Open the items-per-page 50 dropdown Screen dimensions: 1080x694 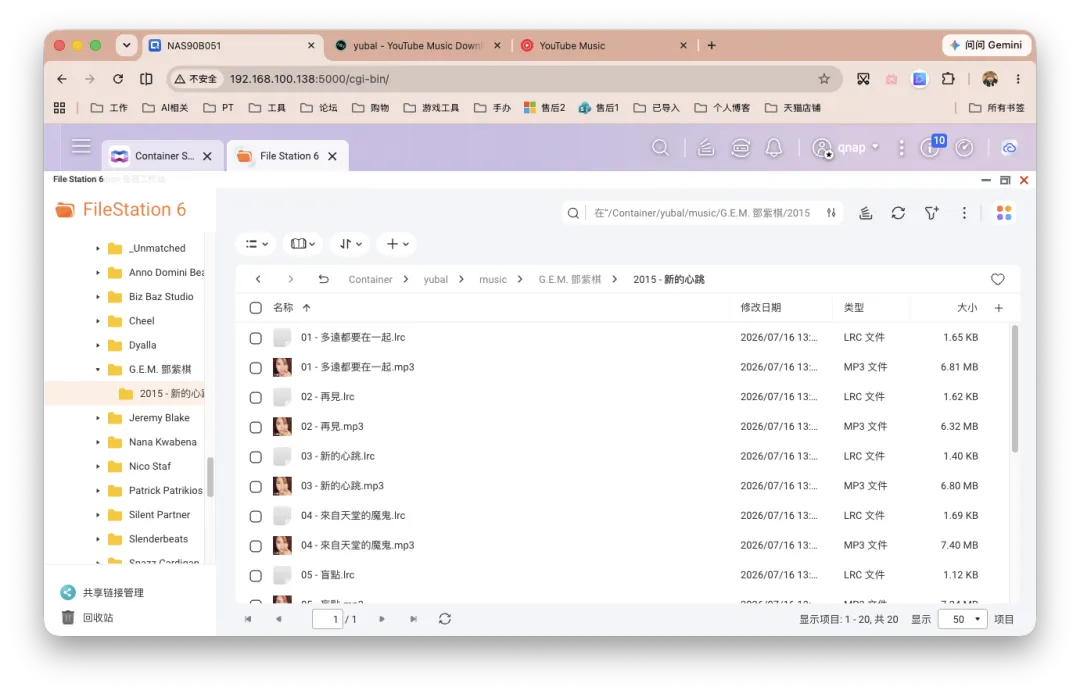(x=963, y=619)
